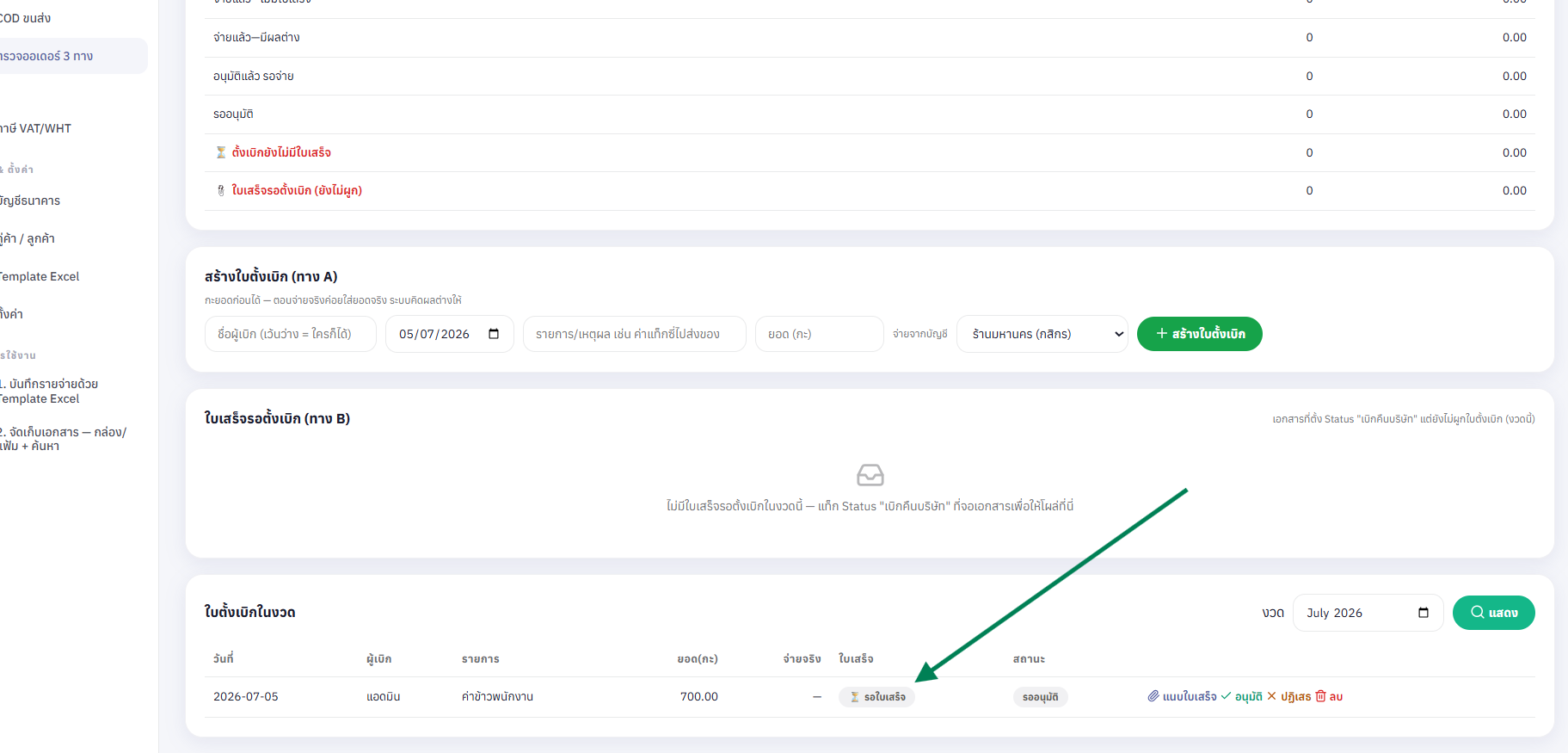Click the รออนุมัติ status badge
The width and height of the screenshot is (1568, 753).
(1040, 697)
